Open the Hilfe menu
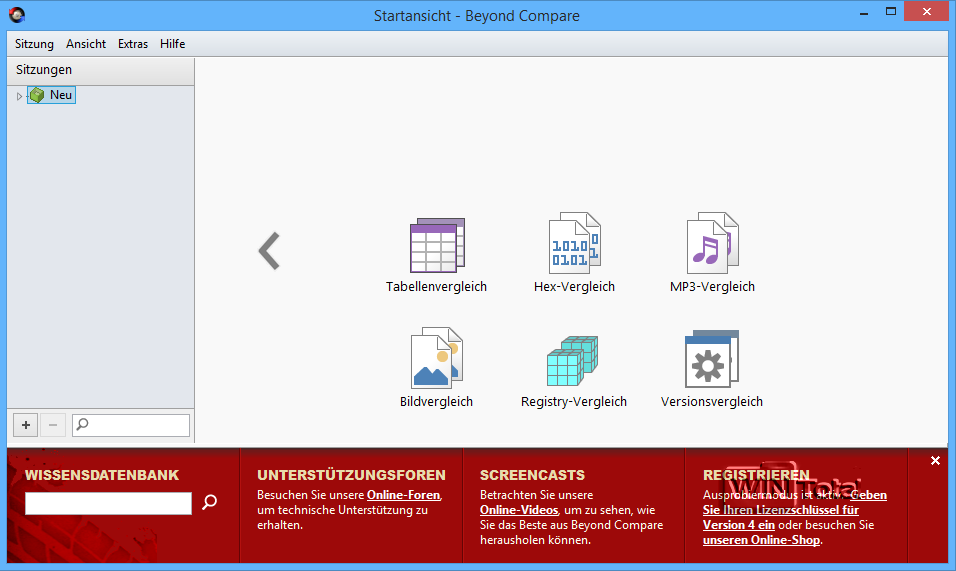The image size is (956, 571). click(173, 44)
